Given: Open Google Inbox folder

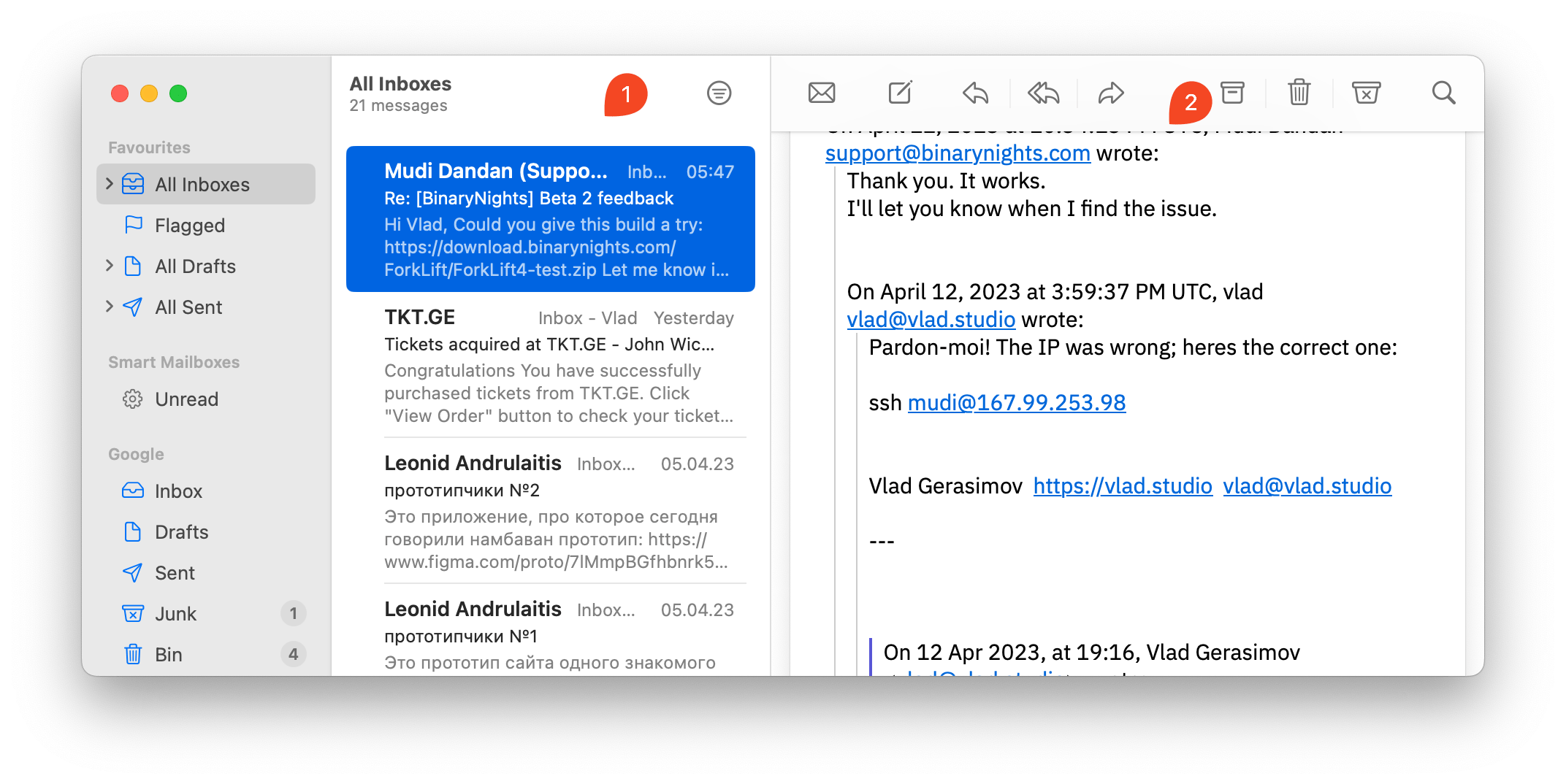Looking at the screenshot, I should tap(206, 491).
